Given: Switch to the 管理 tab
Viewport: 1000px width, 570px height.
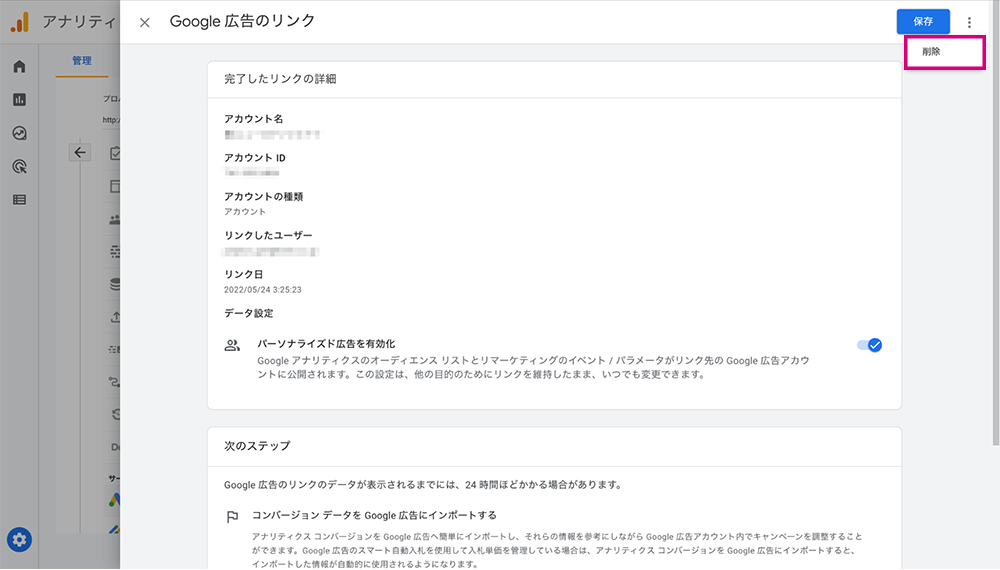Looking at the screenshot, I should point(82,61).
